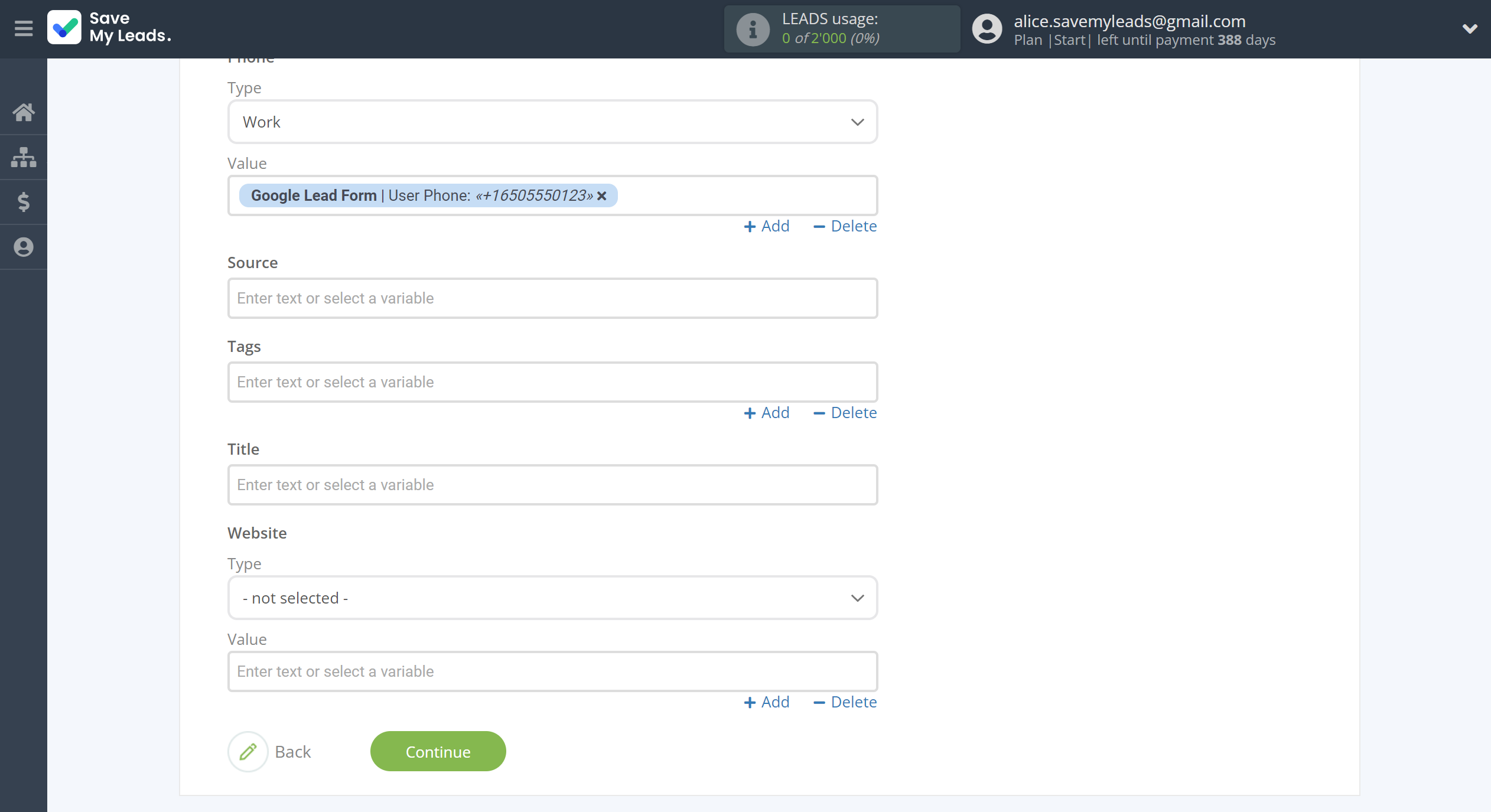1491x812 pixels.
Task: Click the LEADS usage counter text
Action: (x=831, y=38)
